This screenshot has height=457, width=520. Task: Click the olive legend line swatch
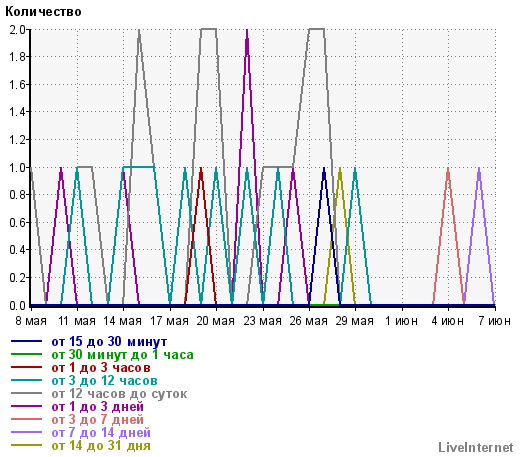tap(26, 445)
